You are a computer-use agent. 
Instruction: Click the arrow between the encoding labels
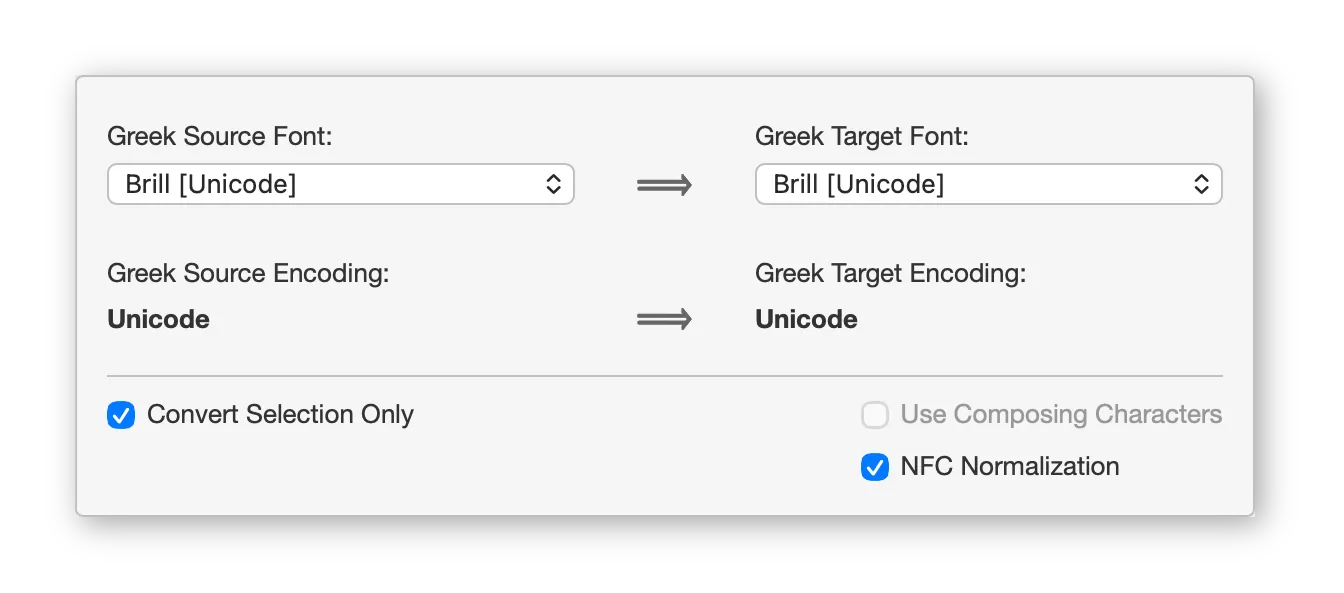point(664,319)
